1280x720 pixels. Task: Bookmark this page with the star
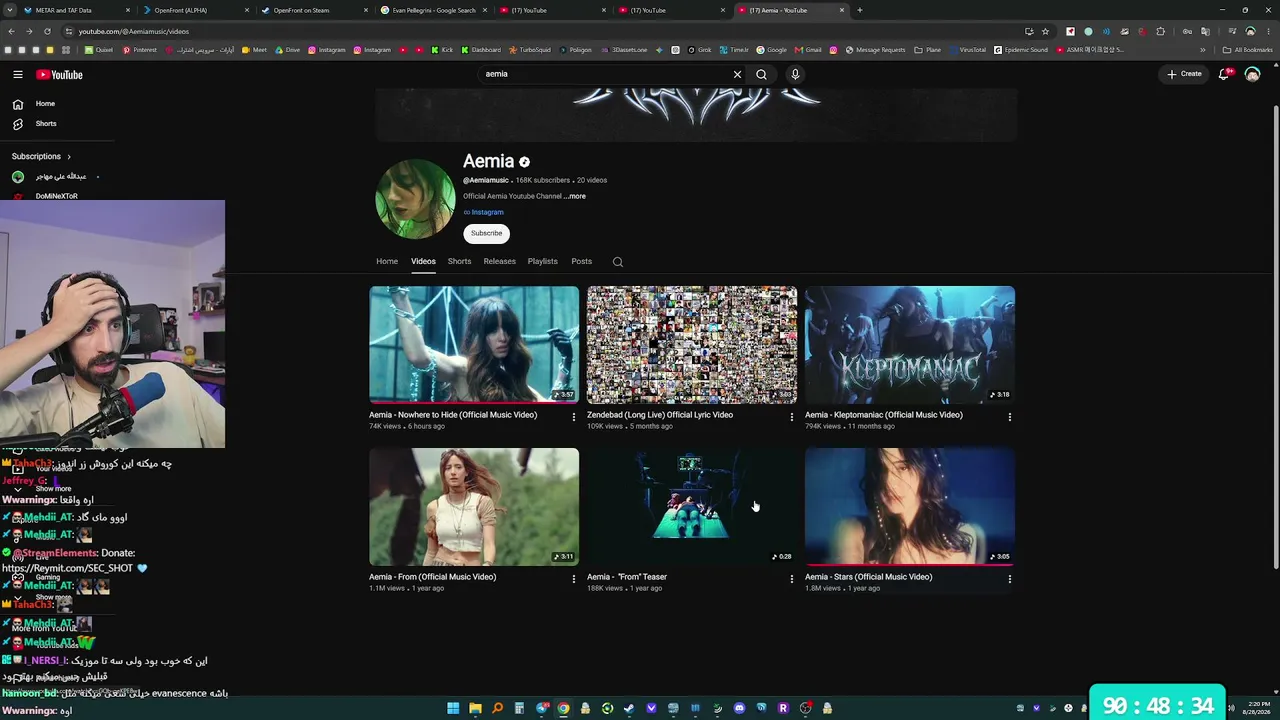[x=1045, y=31]
